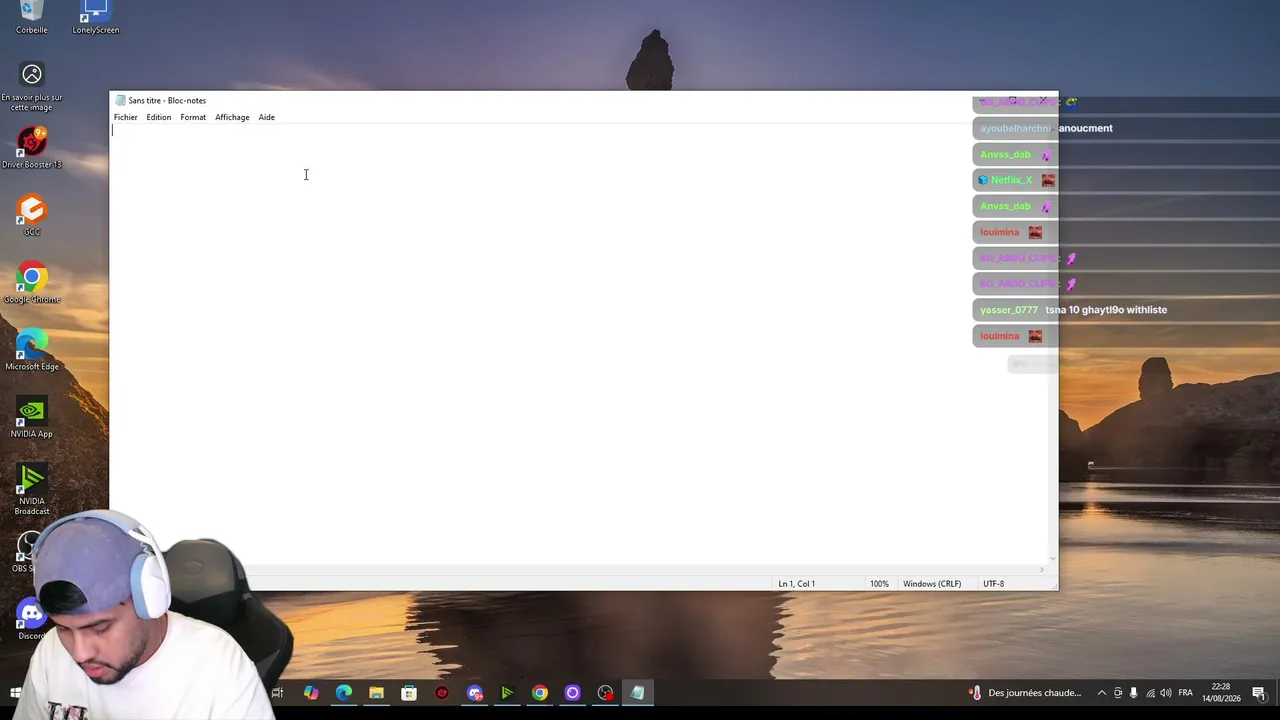Viewport: 1280px width, 720px height.
Task: Click the 100% zoom status entry
Action: click(879, 584)
